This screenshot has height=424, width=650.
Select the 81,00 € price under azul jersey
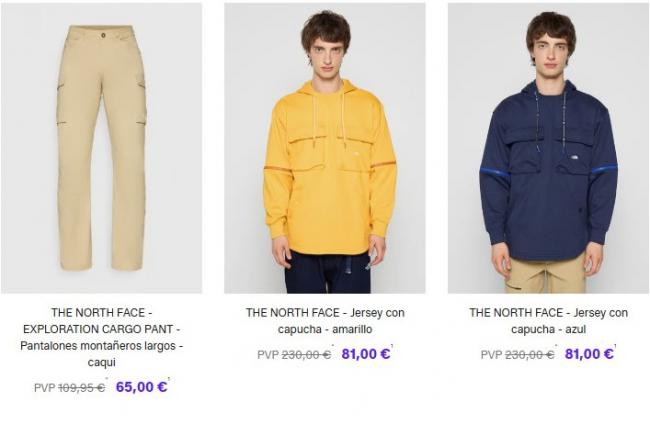[589, 354]
